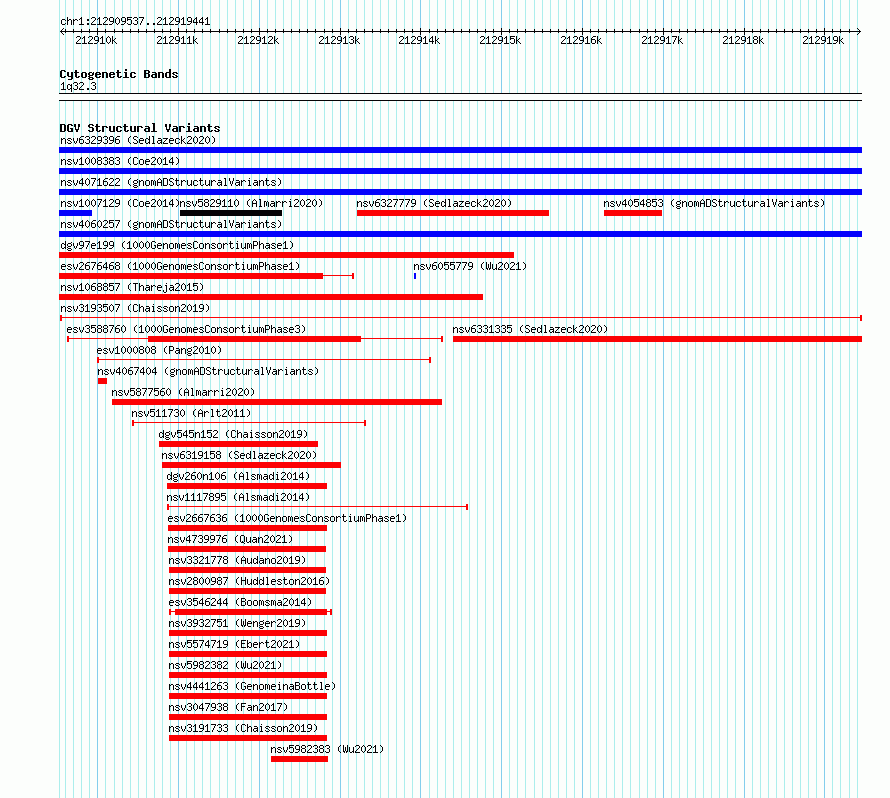
Task: Open nsv3193507 (Chaisson2019) variant label
Action: 135,308
